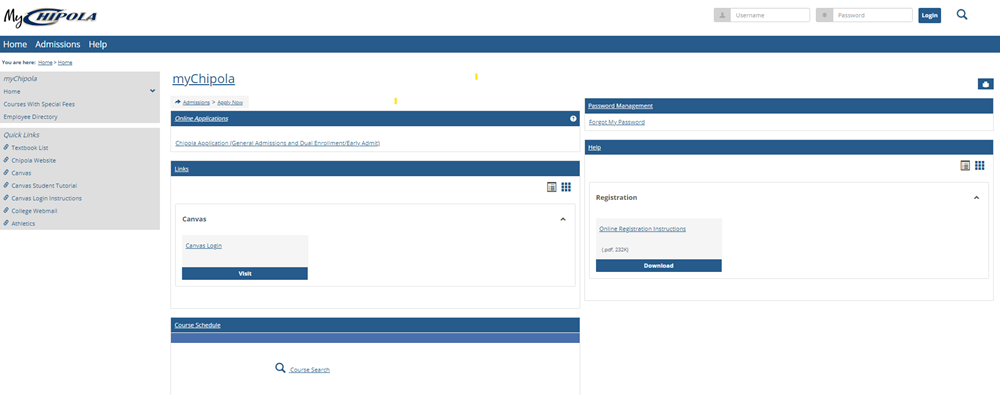Image resolution: width=1000 pixels, height=395 pixels.
Task: Open the Password Management header link
Action: (x=621, y=106)
